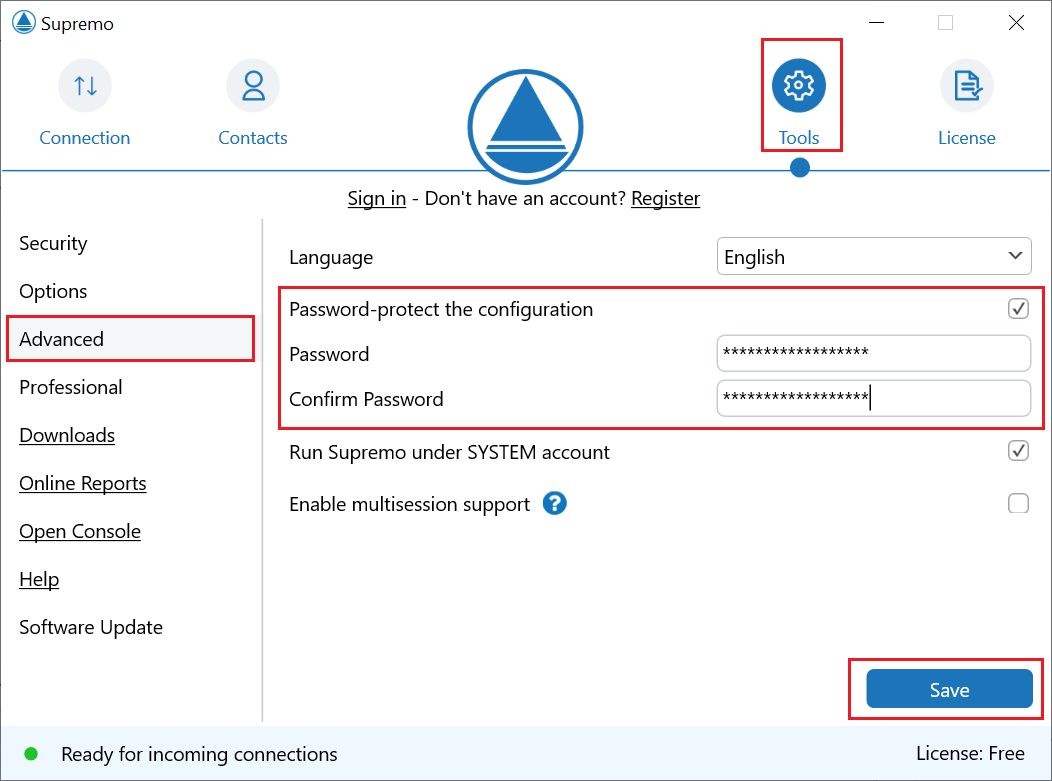Select English from the language combo box

tap(874, 256)
